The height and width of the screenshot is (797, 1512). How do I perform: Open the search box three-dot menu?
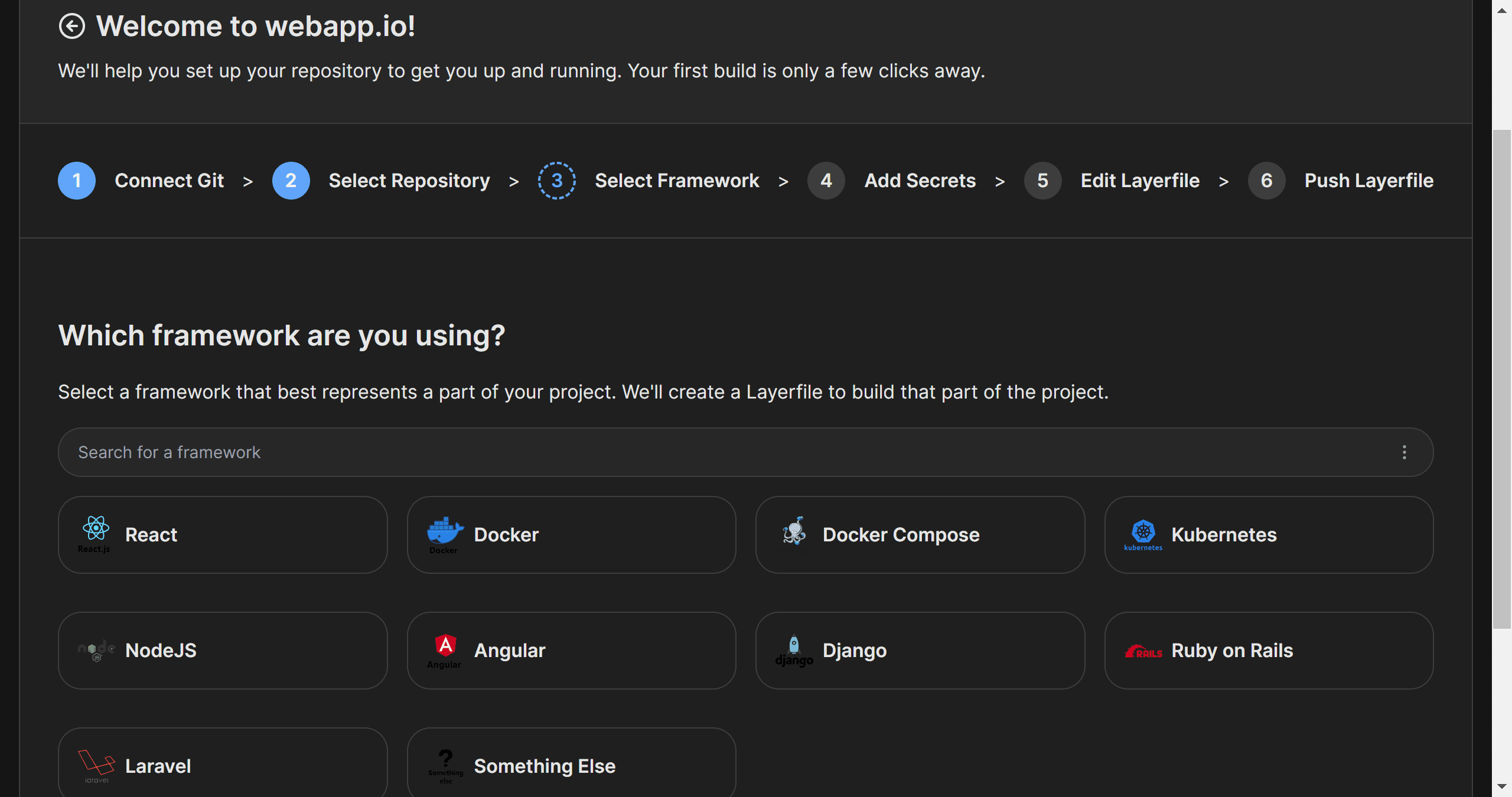1404,452
